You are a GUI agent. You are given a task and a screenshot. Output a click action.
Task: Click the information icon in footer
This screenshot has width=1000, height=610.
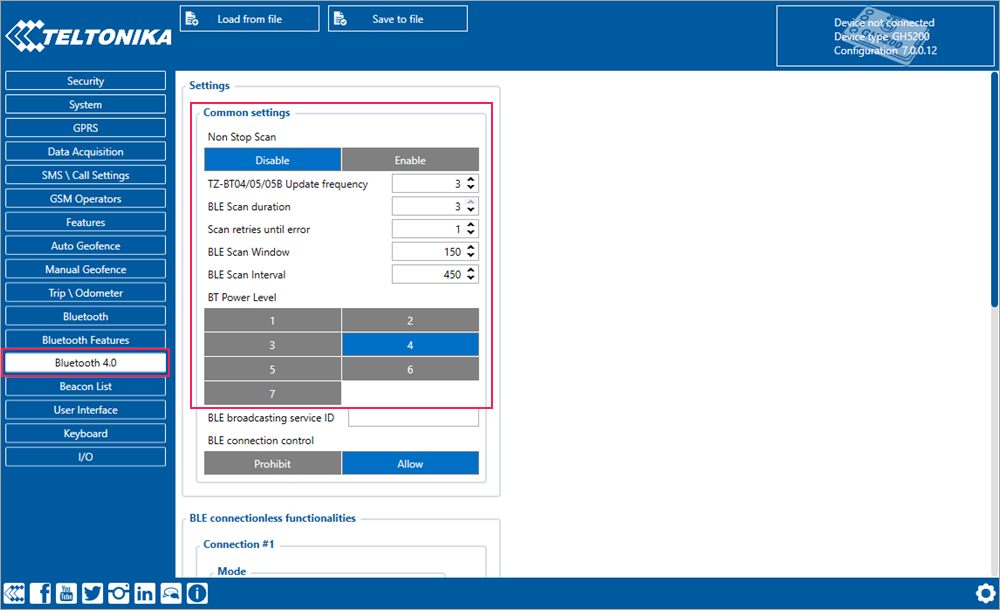click(x=197, y=593)
